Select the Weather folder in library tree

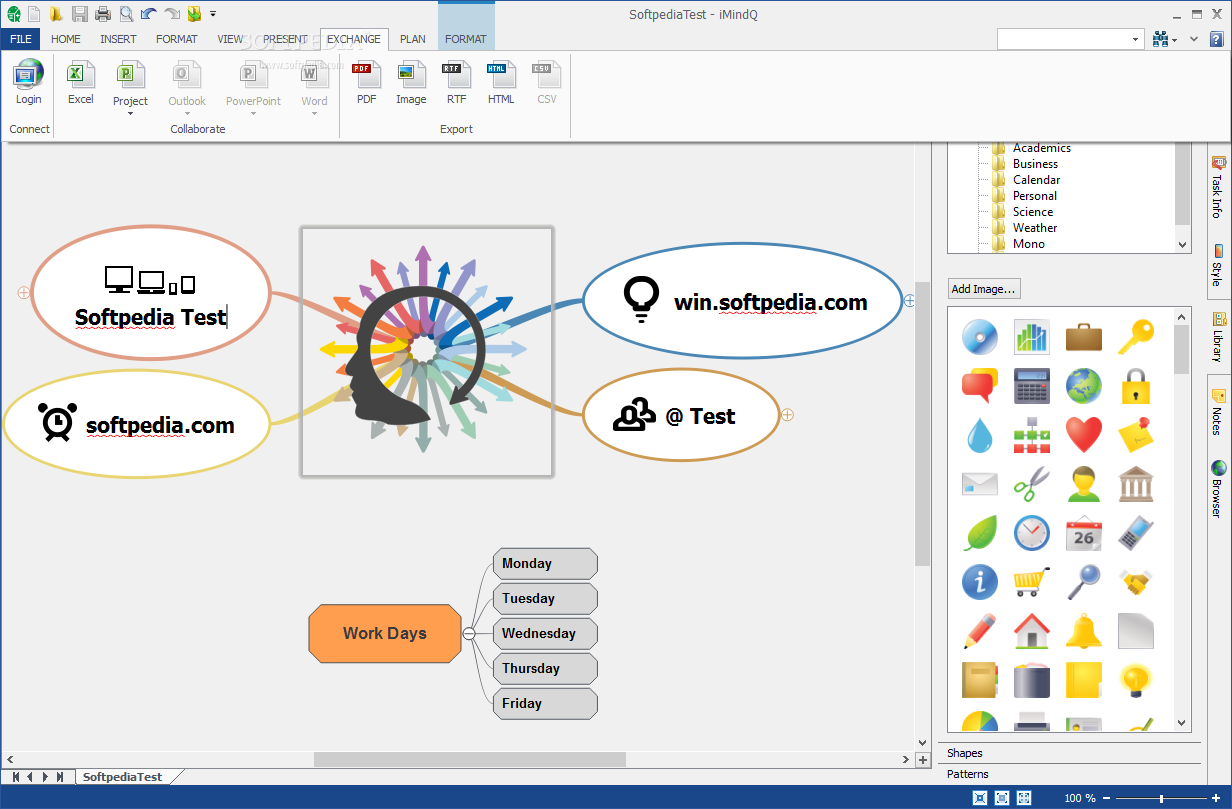click(1034, 228)
